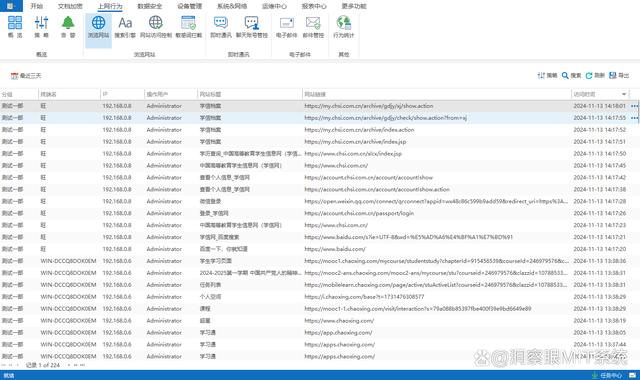Screen dimensions: 640x380
Task: Sort by the 分组 column header
Action: 19,94
